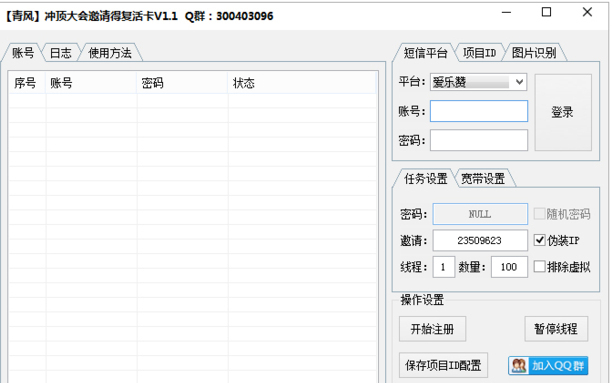Screen dimensions: 612x383
Task: Click the 开始注册 button
Action: pyautogui.click(x=432, y=329)
